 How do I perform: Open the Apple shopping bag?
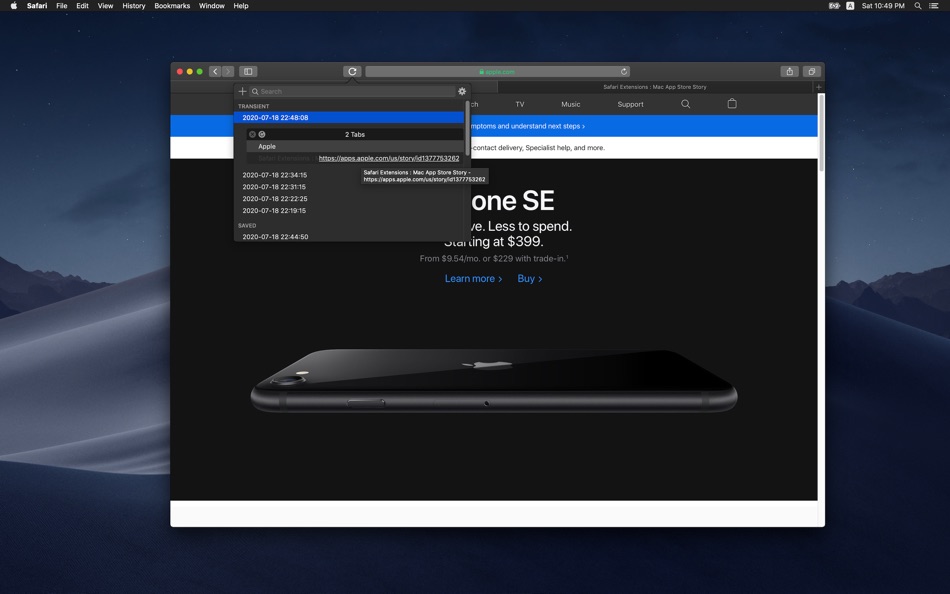tap(732, 104)
